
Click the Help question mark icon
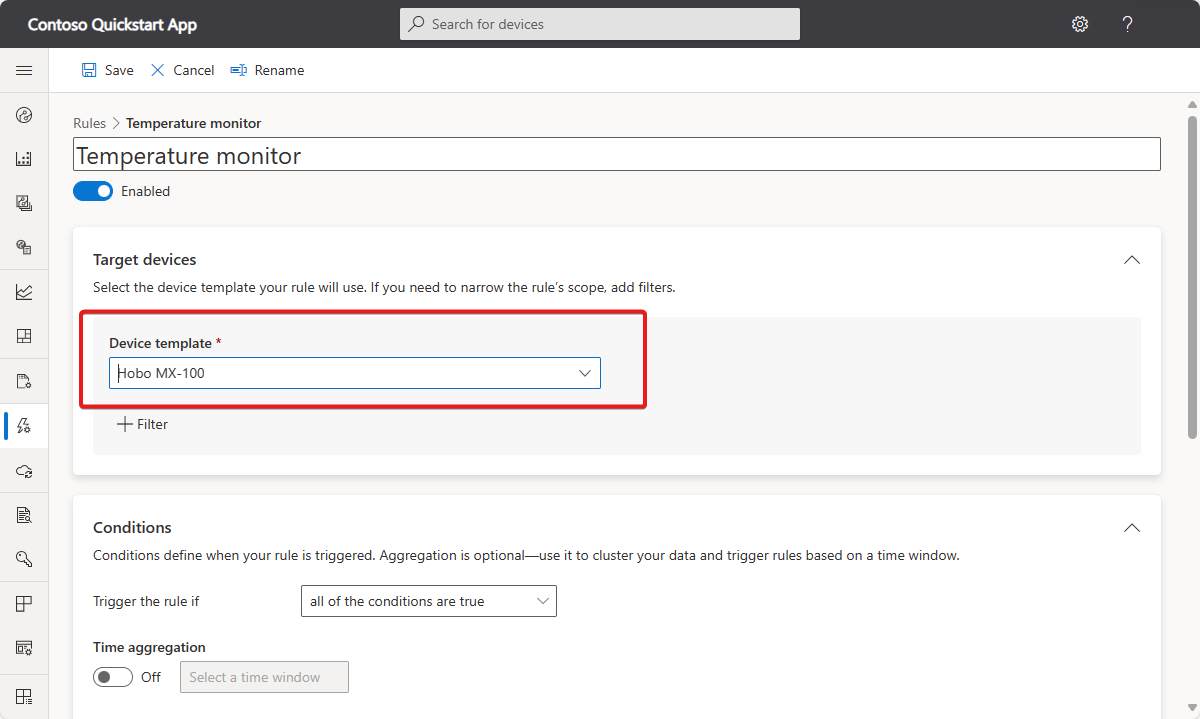coord(1127,24)
